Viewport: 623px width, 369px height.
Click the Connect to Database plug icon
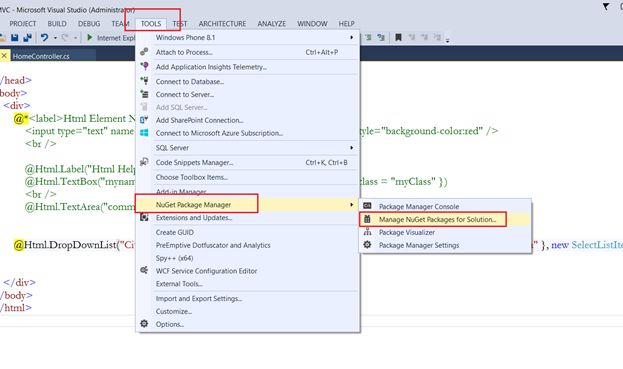coord(144,81)
